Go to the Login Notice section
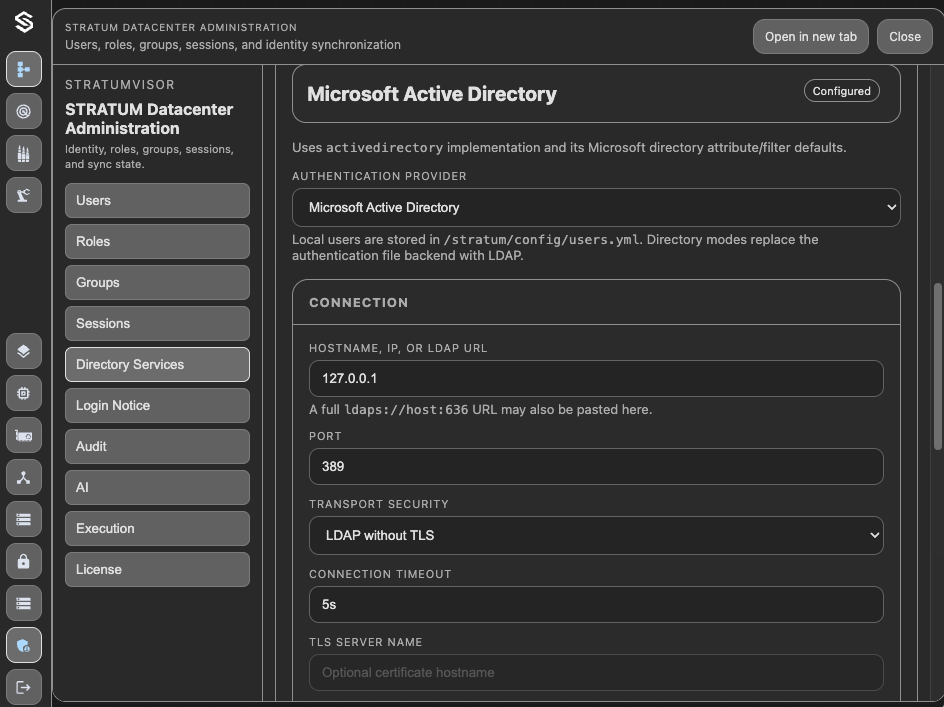This screenshot has height=707, width=944. (x=157, y=405)
